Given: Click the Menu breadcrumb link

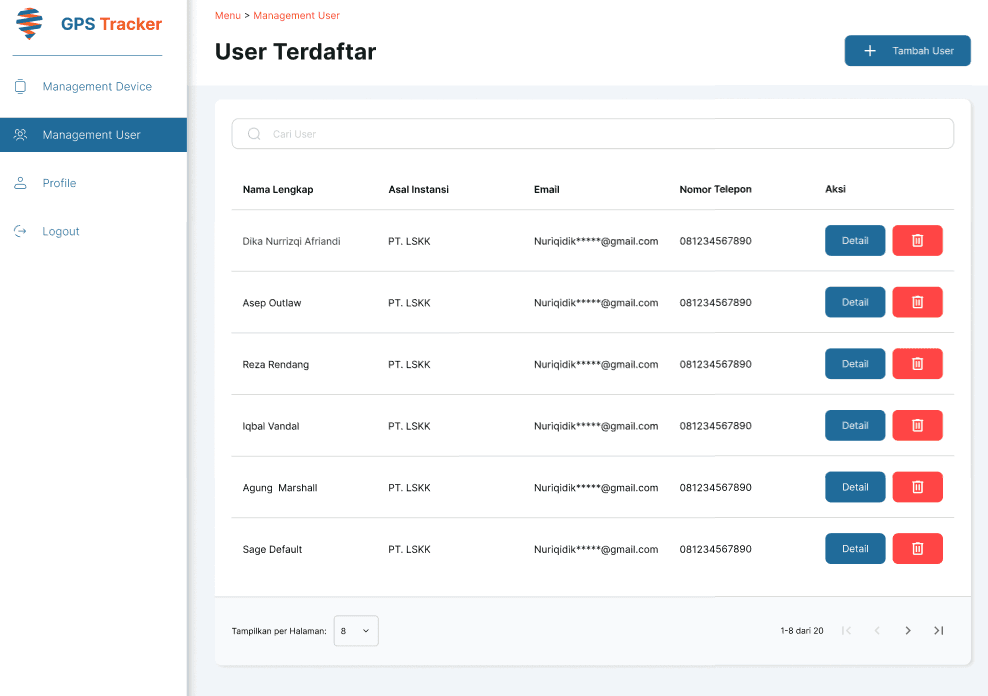Looking at the screenshot, I should pyautogui.click(x=227, y=16).
